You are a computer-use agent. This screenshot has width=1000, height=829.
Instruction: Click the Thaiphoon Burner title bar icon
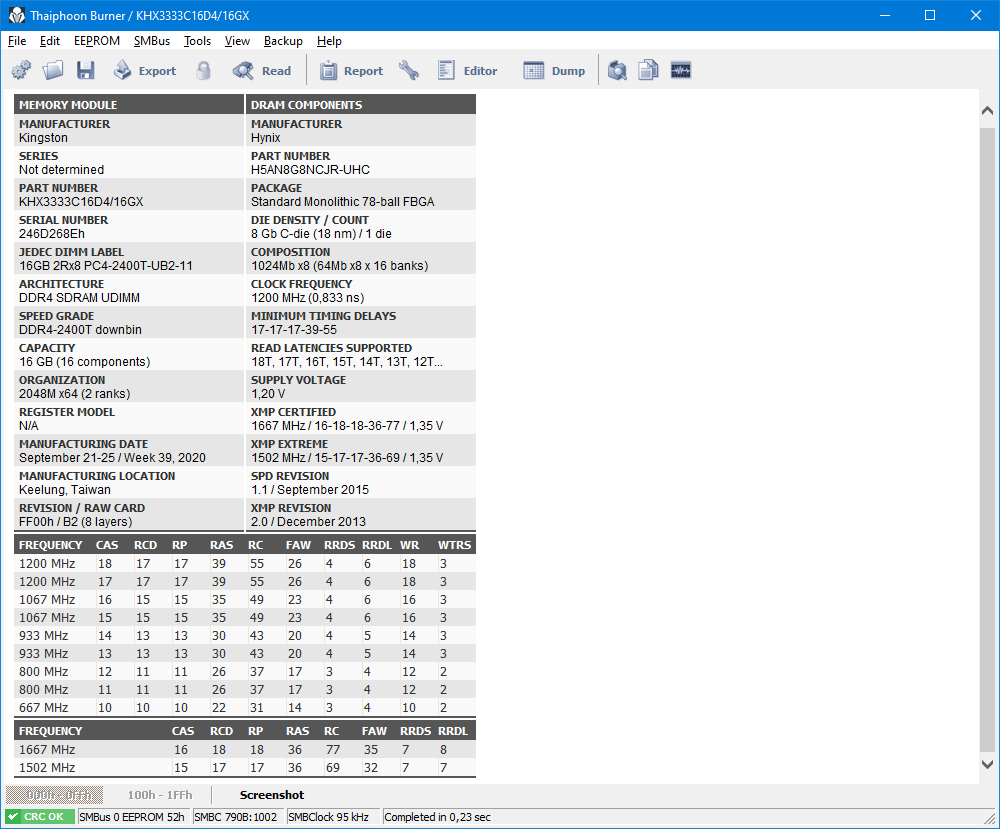pos(17,15)
